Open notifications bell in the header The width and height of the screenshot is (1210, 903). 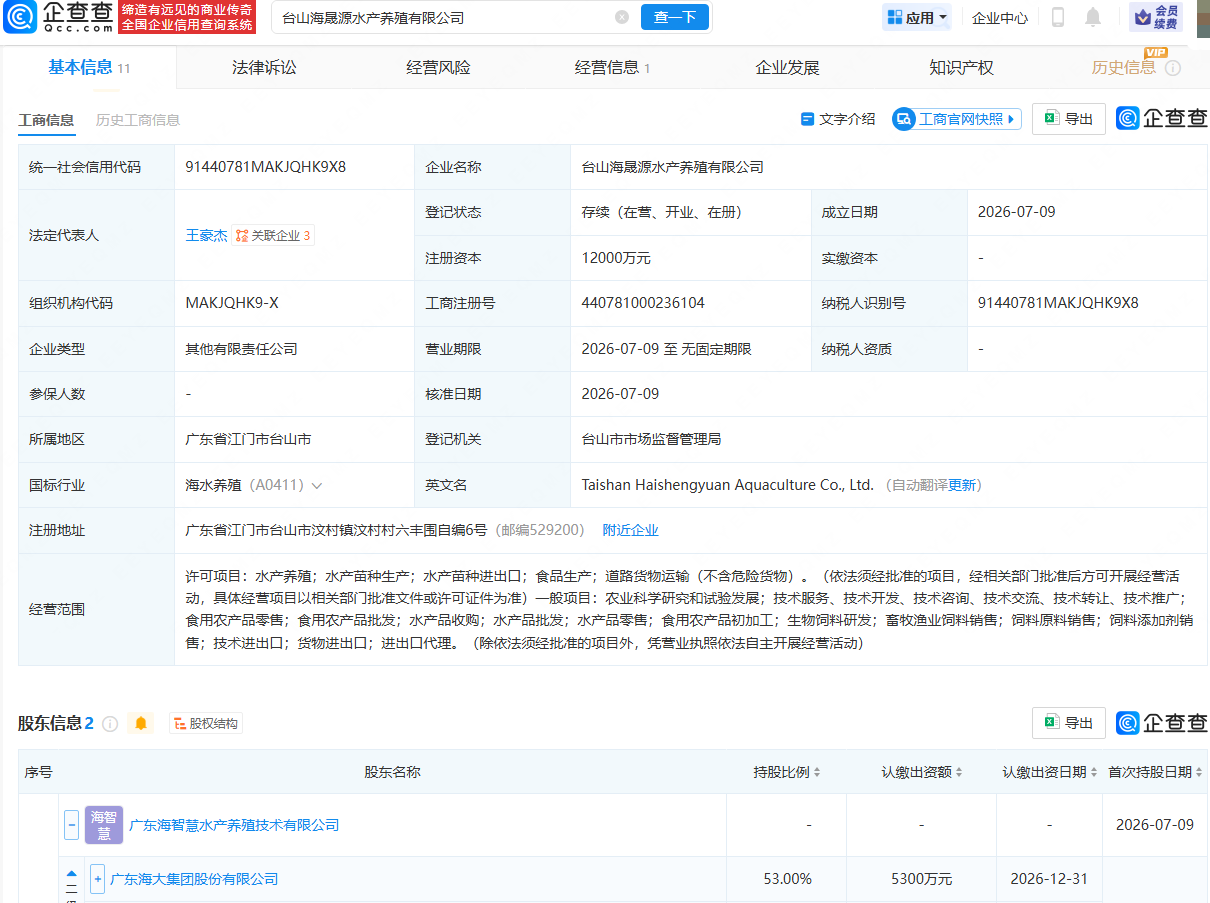1093,17
